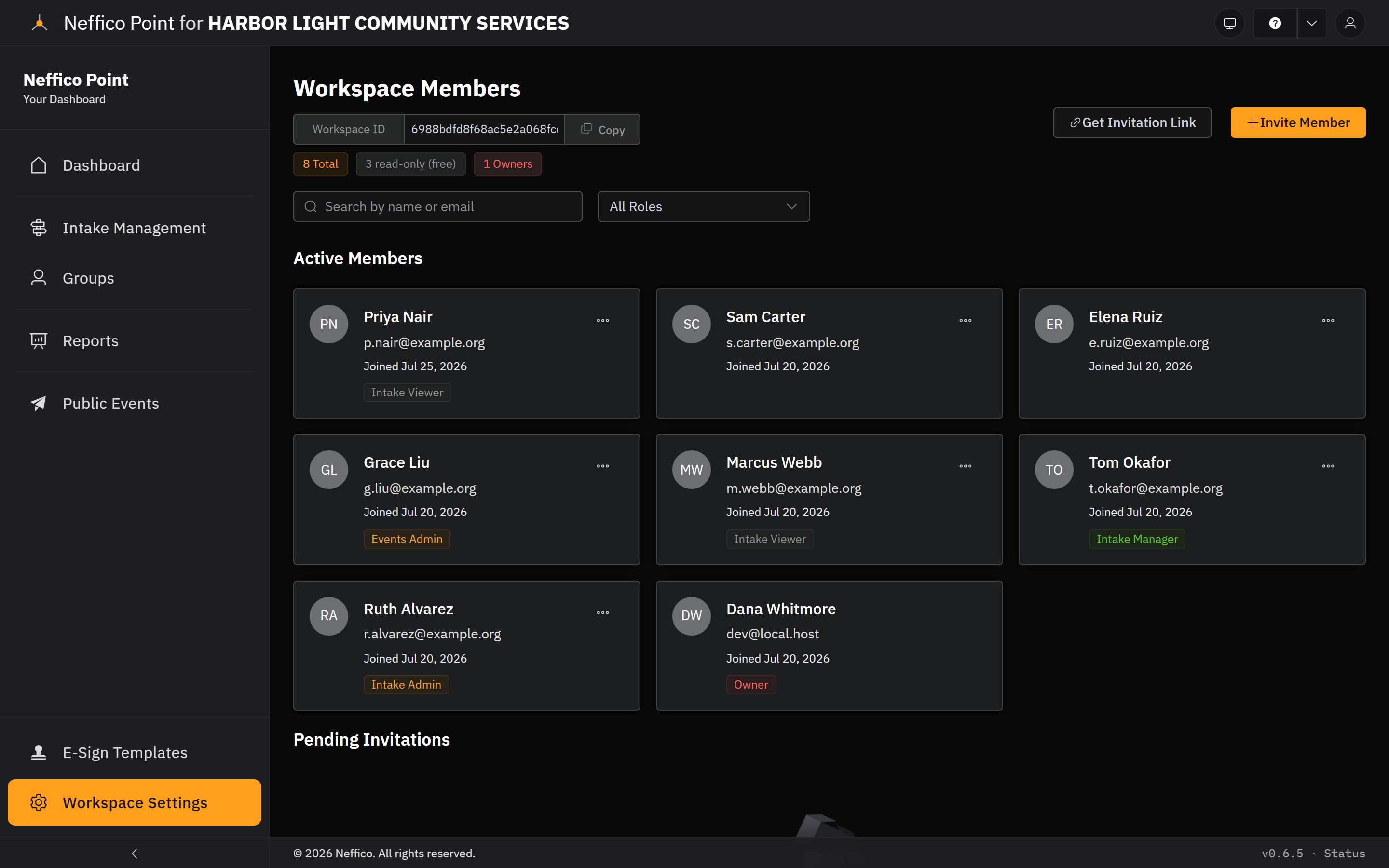Copy the Workspace ID

603,129
